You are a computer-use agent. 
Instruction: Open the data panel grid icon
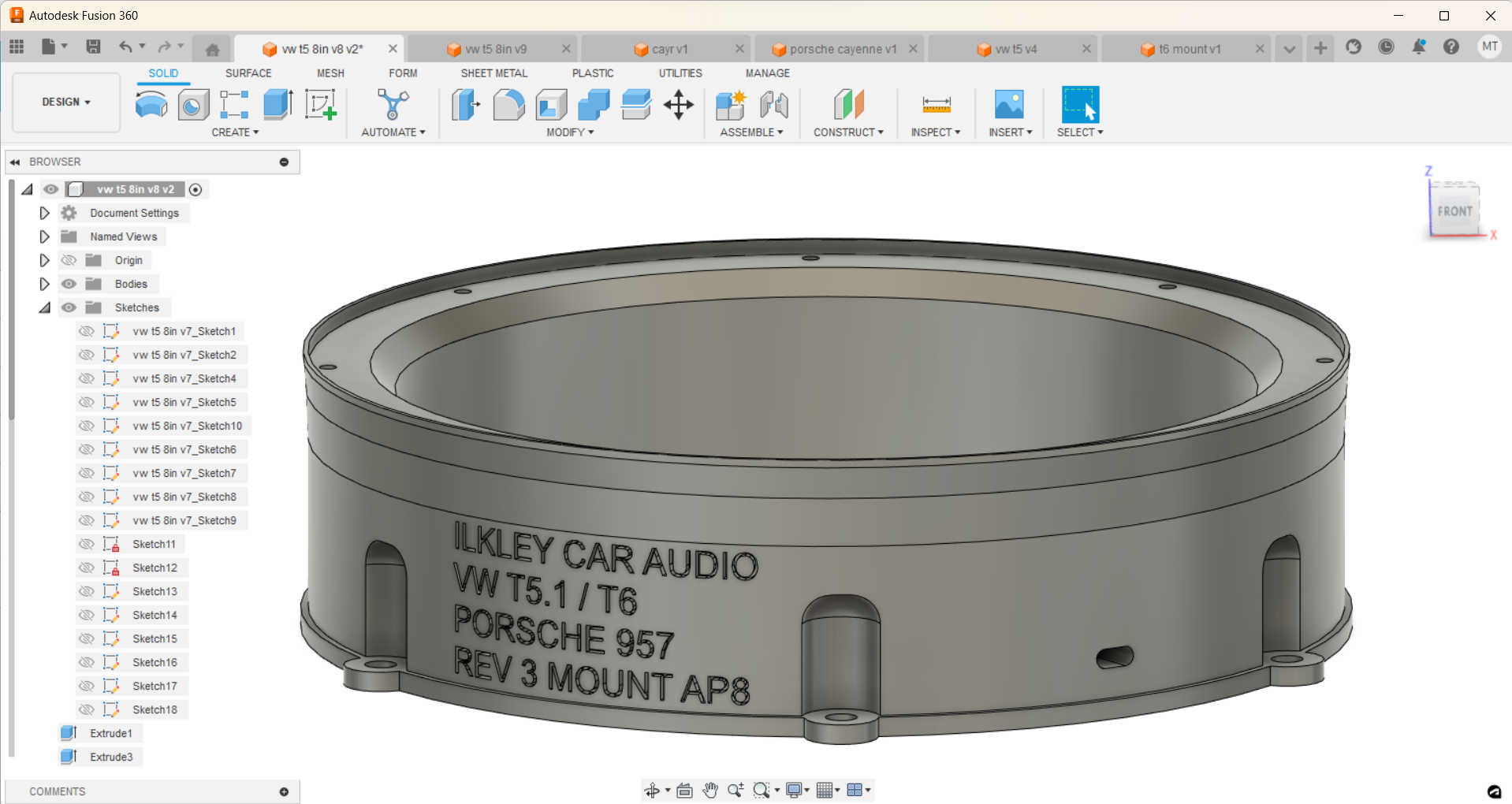pyautogui.click(x=17, y=47)
